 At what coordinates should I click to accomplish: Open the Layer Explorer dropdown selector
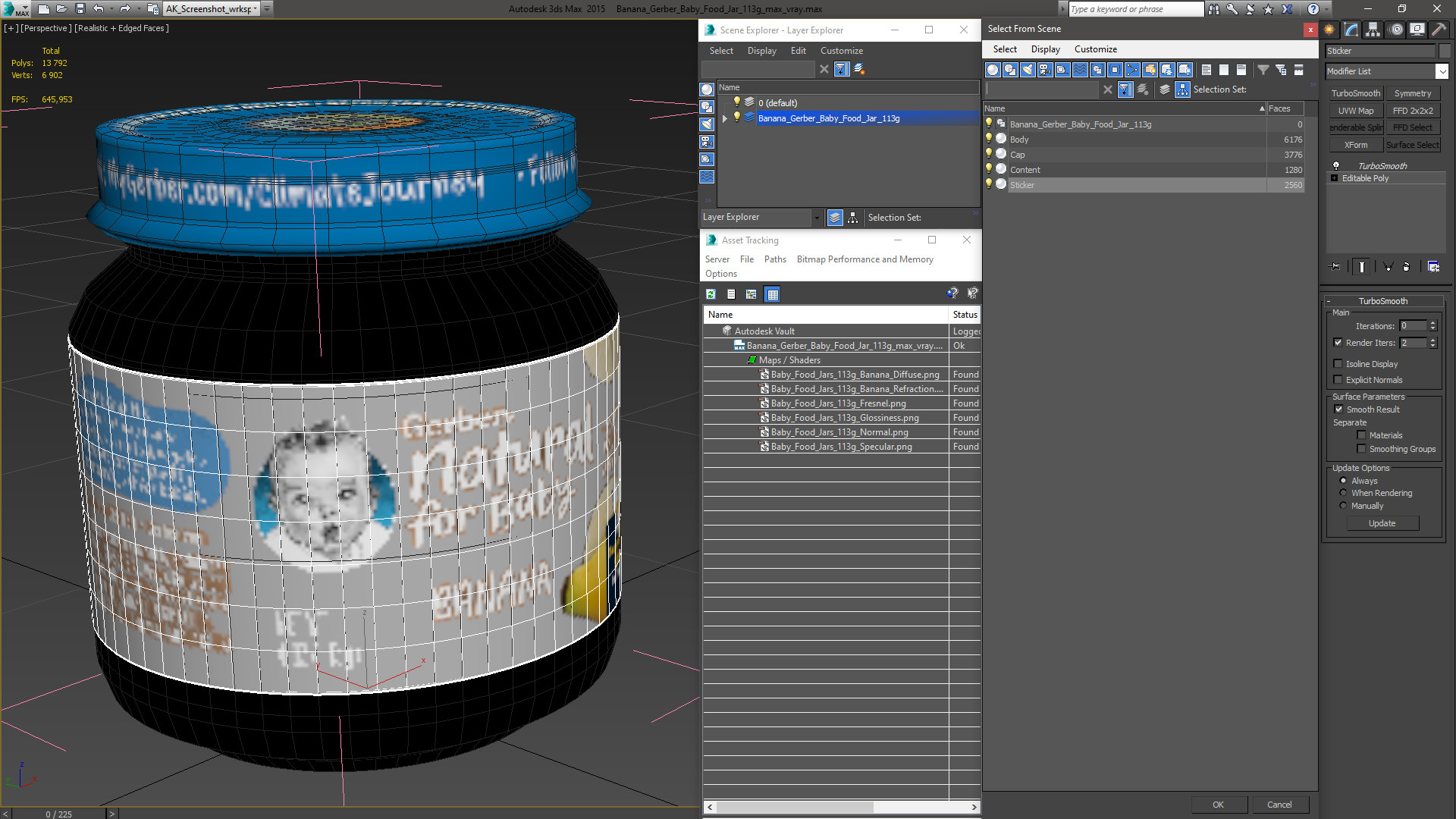[x=817, y=218]
